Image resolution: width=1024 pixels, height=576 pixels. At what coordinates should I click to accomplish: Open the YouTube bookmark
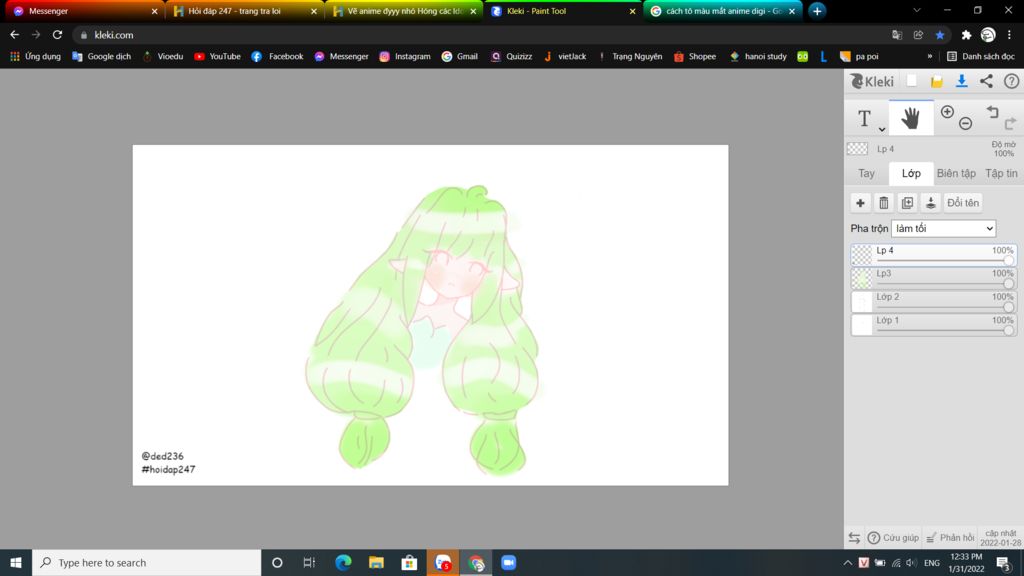217,57
